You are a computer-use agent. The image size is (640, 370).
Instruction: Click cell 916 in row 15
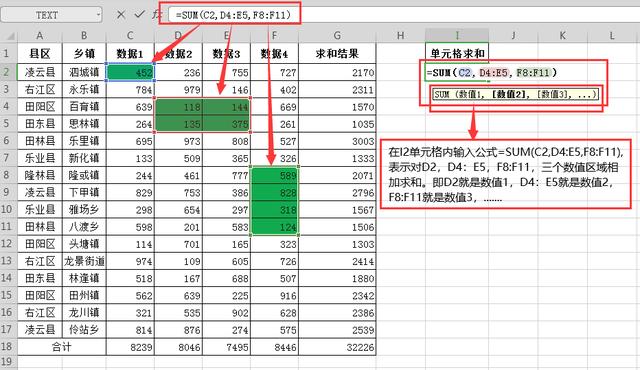pyautogui.click(x=275, y=295)
